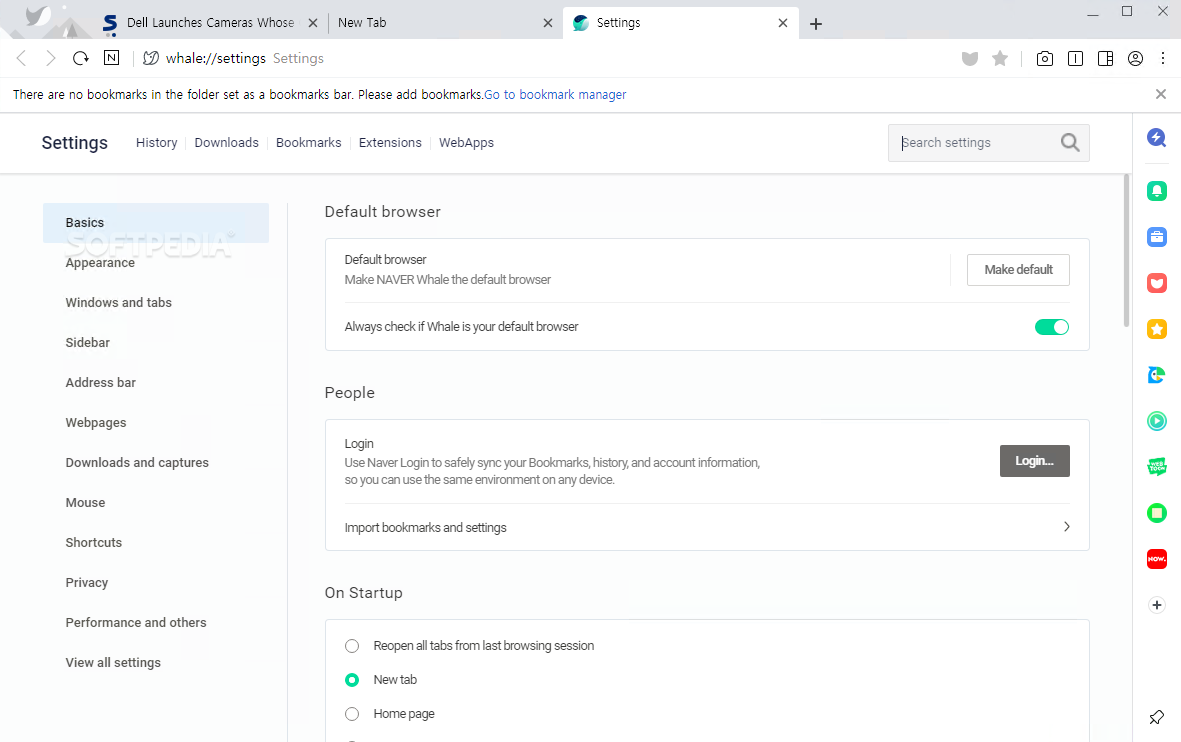Open Windows and tabs settings
This screenshot has height=742, width=1181.
click(x=118, y=302)
